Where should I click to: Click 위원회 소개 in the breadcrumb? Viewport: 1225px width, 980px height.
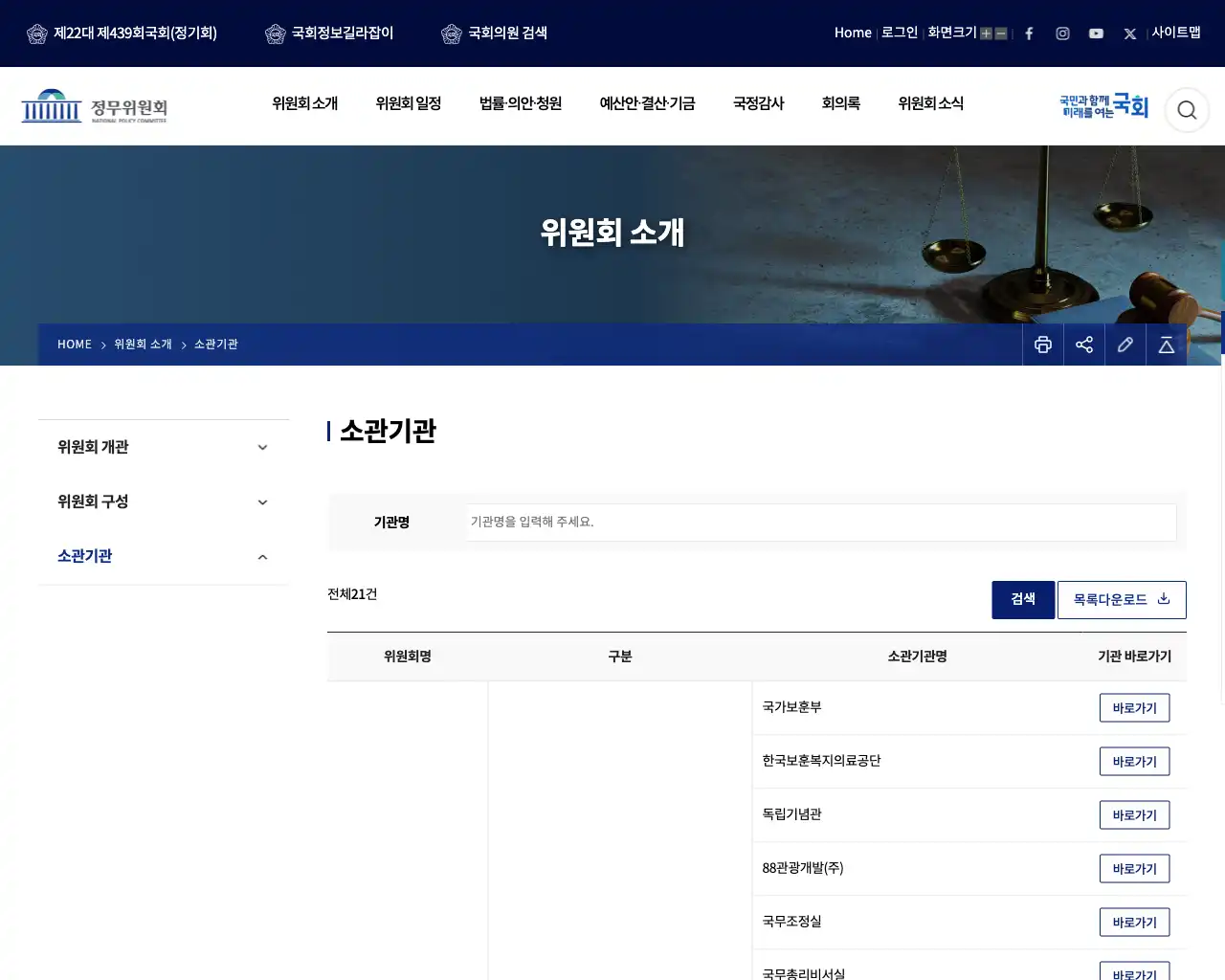pyautogui.click(x=144, y=345)
